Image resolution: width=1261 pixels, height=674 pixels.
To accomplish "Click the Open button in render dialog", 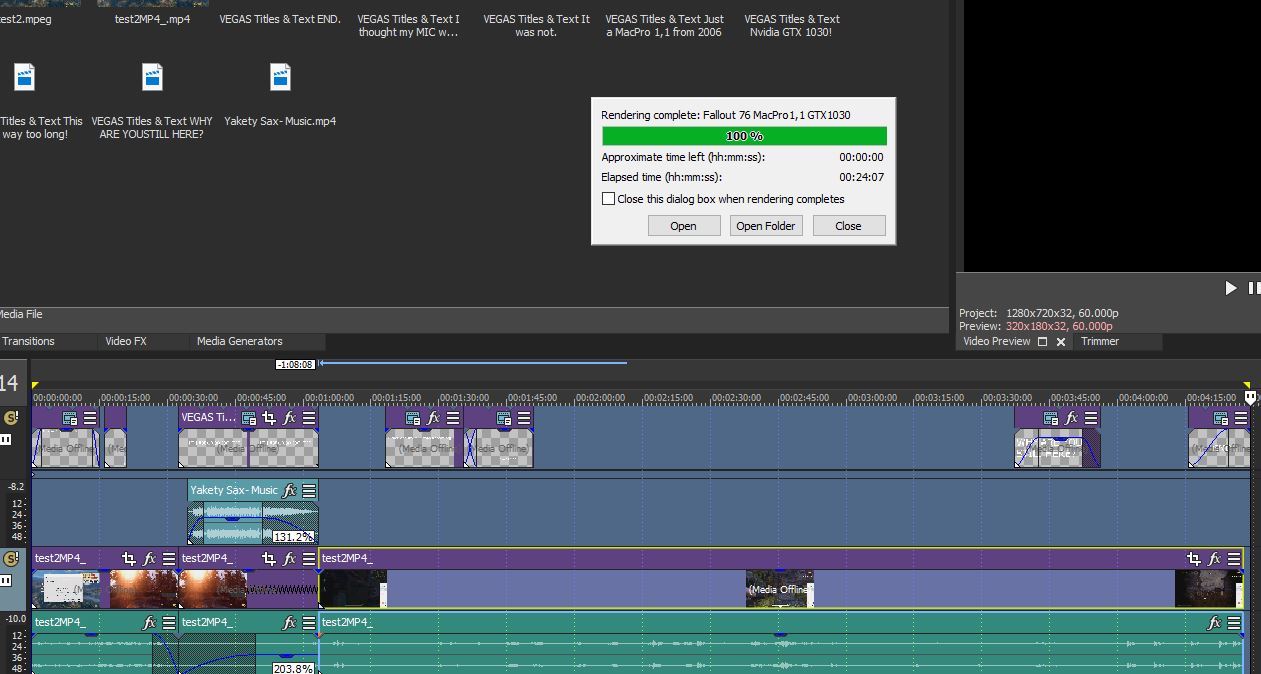I will tap(683, 226).
